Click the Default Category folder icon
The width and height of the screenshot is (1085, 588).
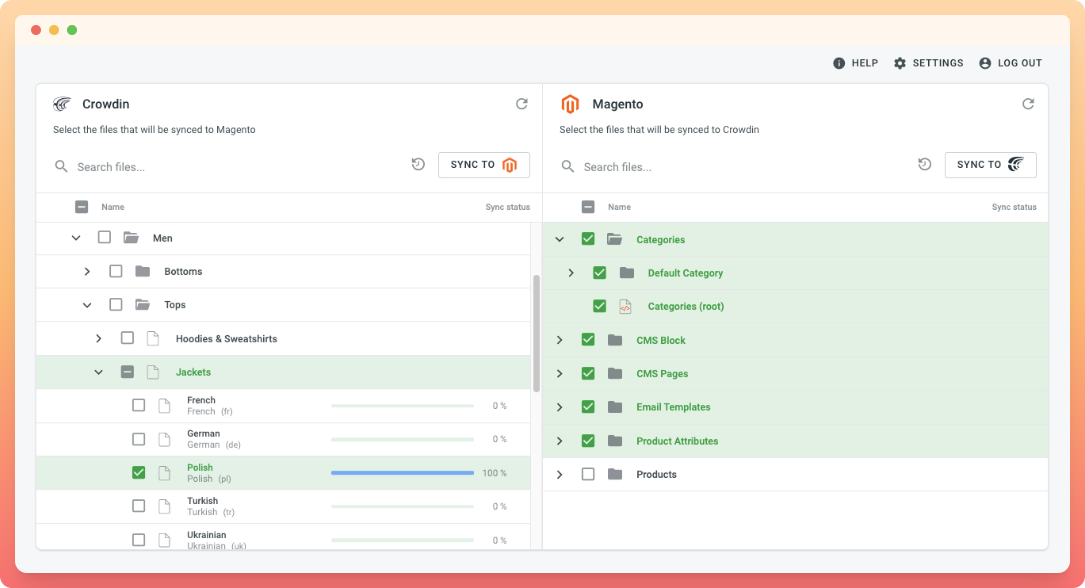[626, 273]
